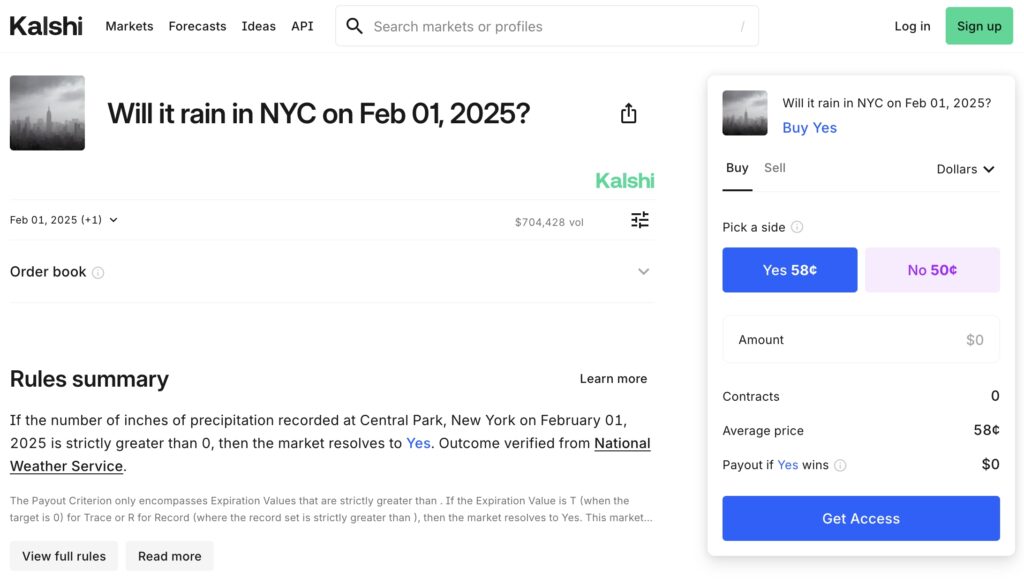
Task: Go to the Ideas page
Action: pyautogui.click(x=259, y=26)
